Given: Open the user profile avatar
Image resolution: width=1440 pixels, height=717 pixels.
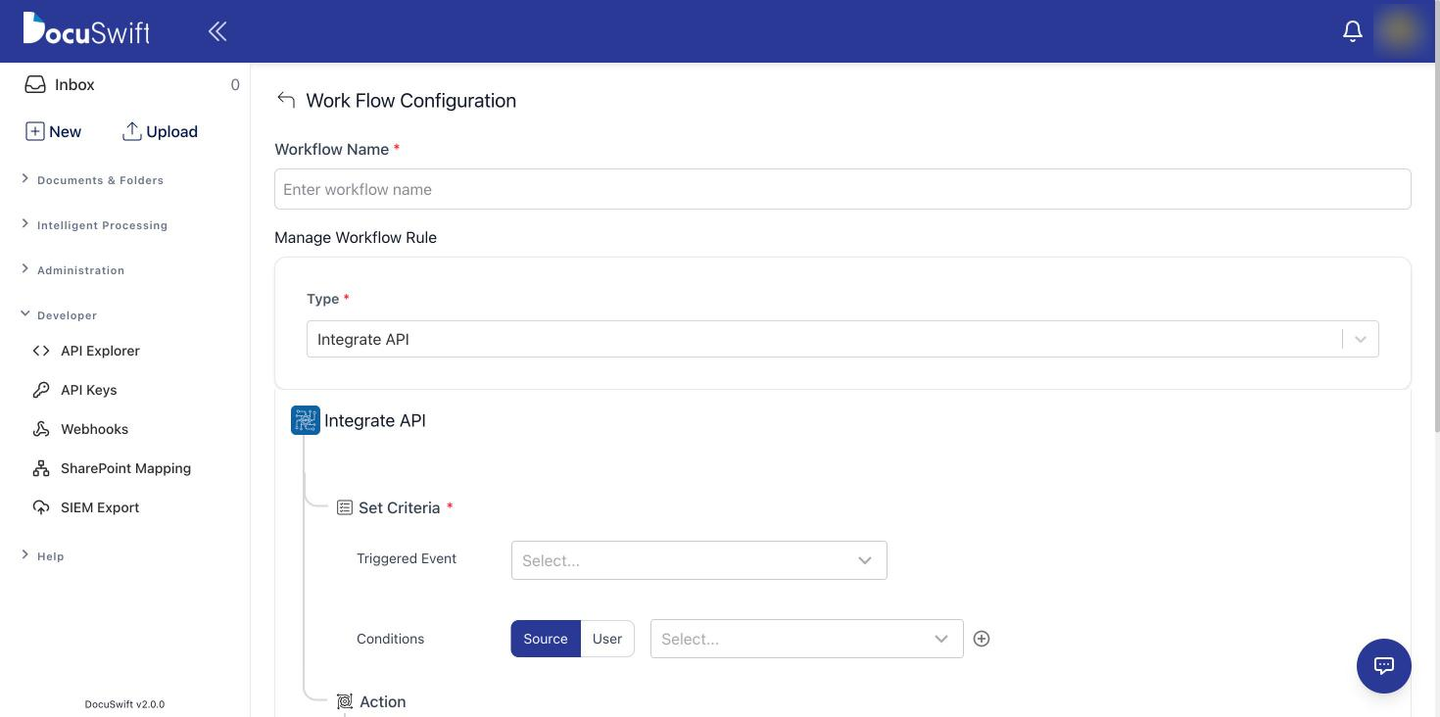Looking at the screenshot, I should [1399, 30].
